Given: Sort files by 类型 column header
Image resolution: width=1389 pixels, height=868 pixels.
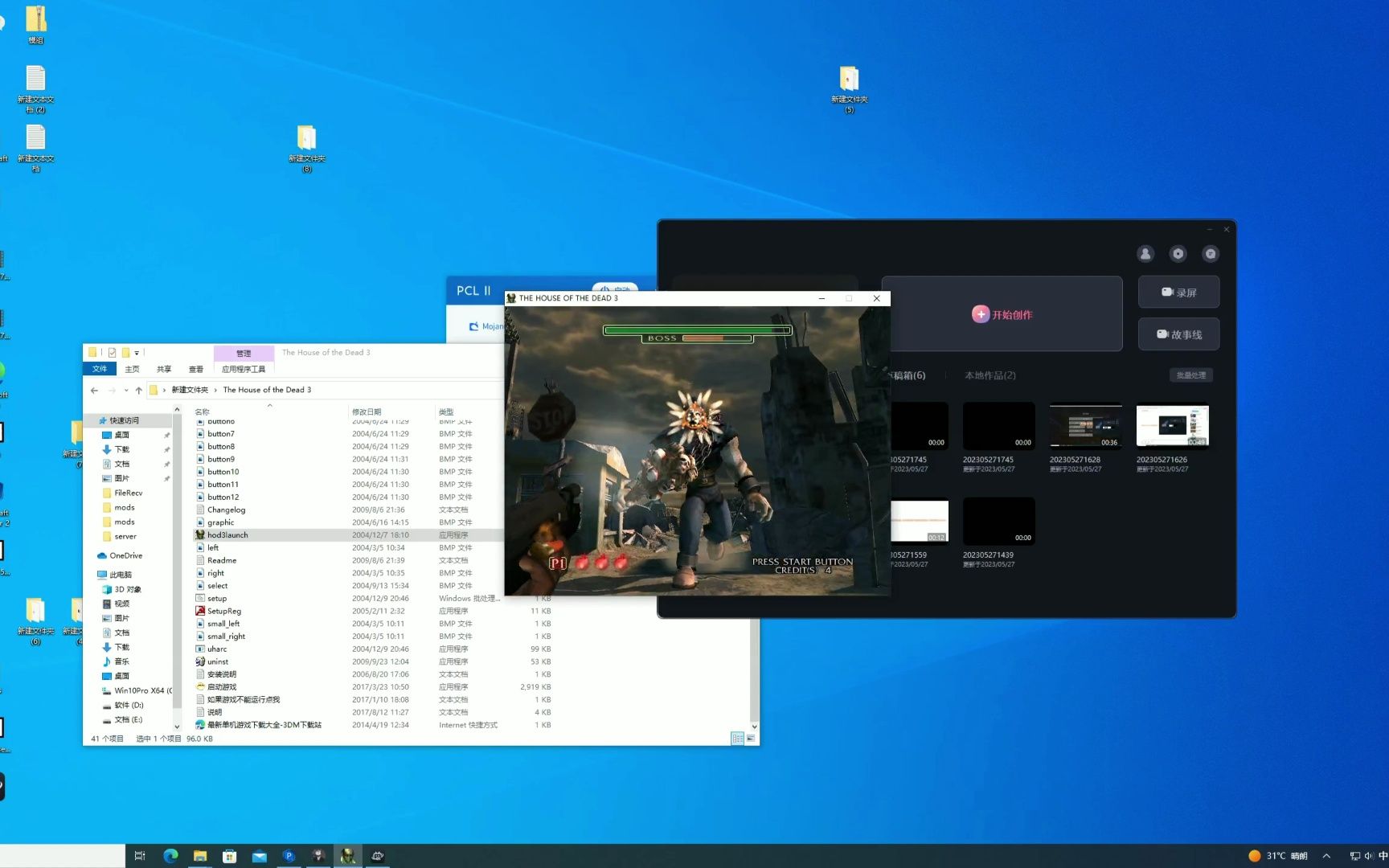Looking at the screenshot, I should (x=446, y=411).
